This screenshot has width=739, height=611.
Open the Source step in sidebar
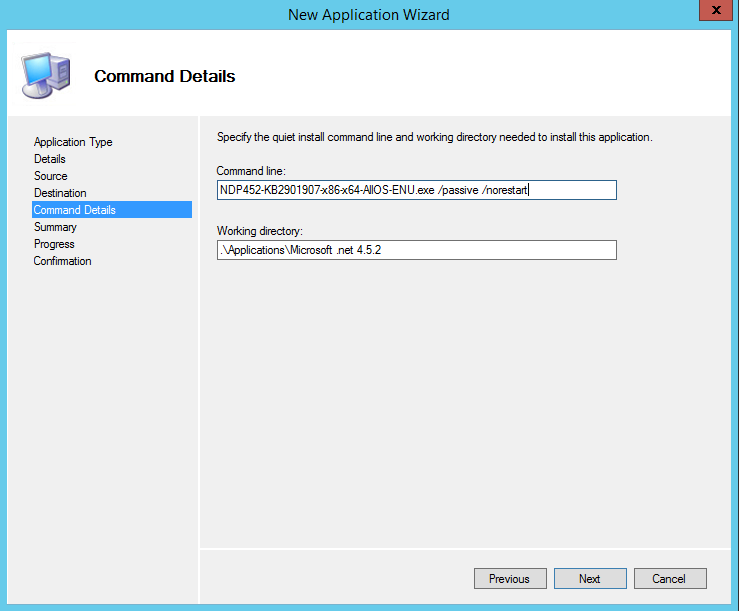pos(51,176)
